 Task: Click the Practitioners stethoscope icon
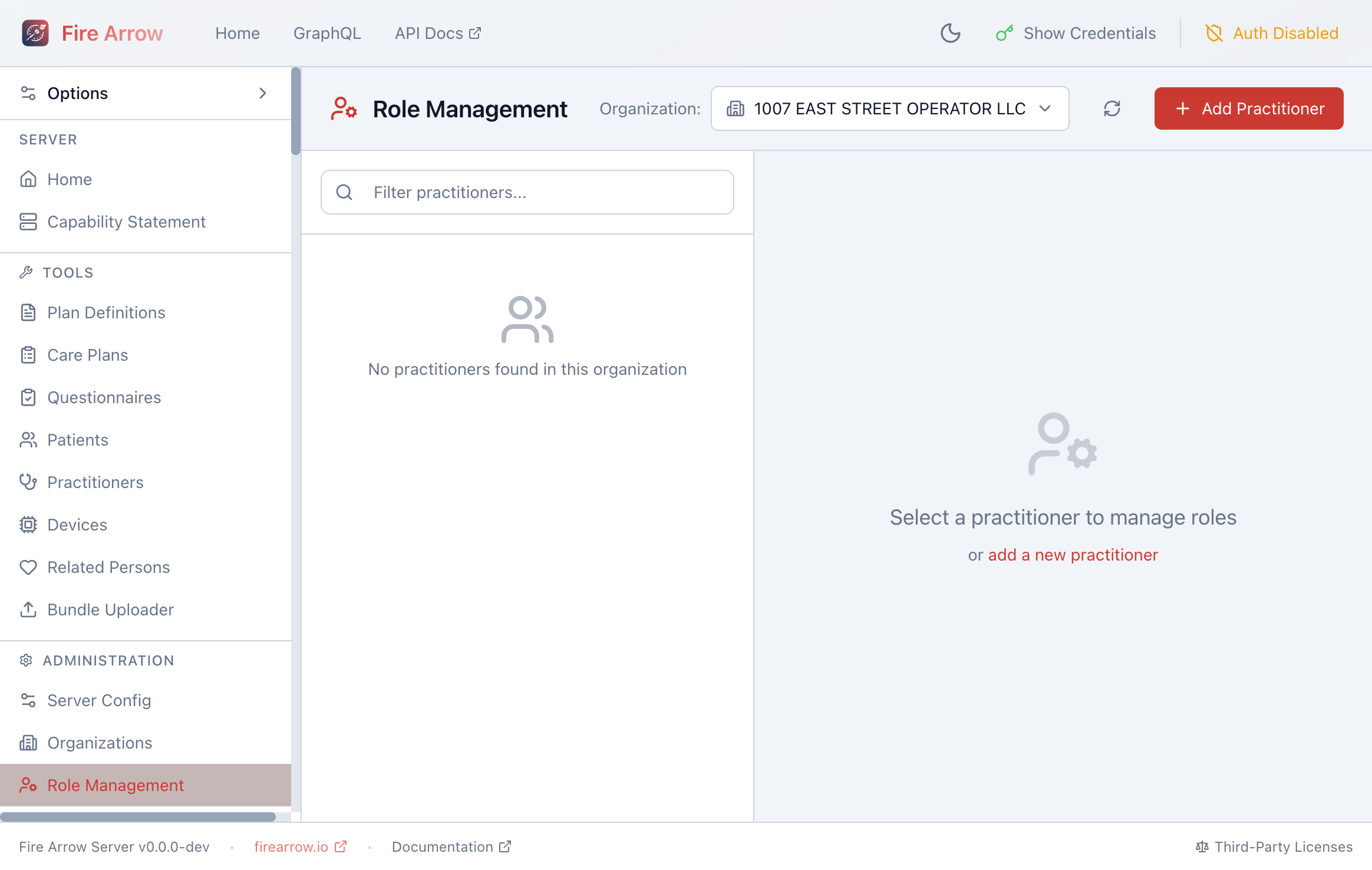click(x=28, y=482)
